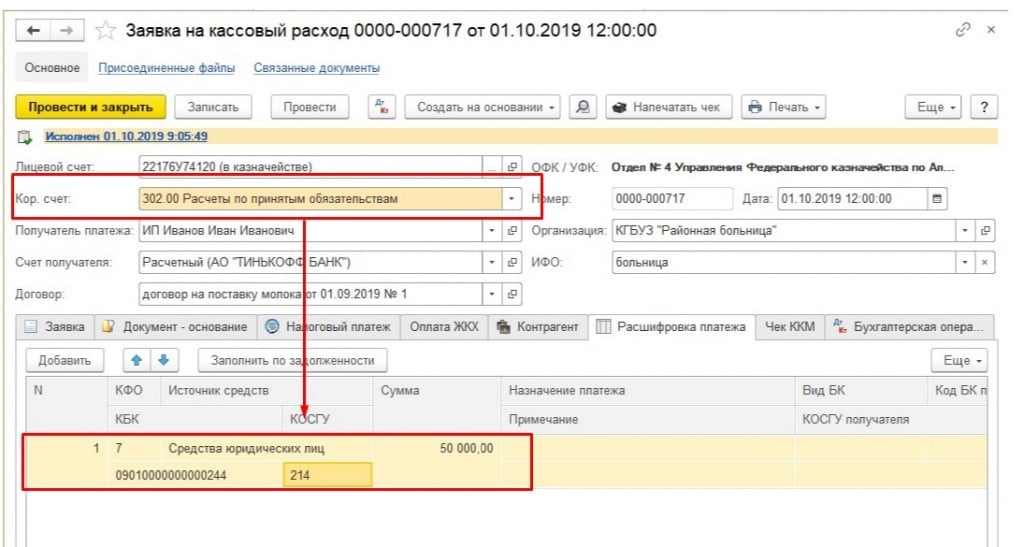Add document to favorites with star icon
Viewport: 1024px width, 547px height.
(105, 31)
